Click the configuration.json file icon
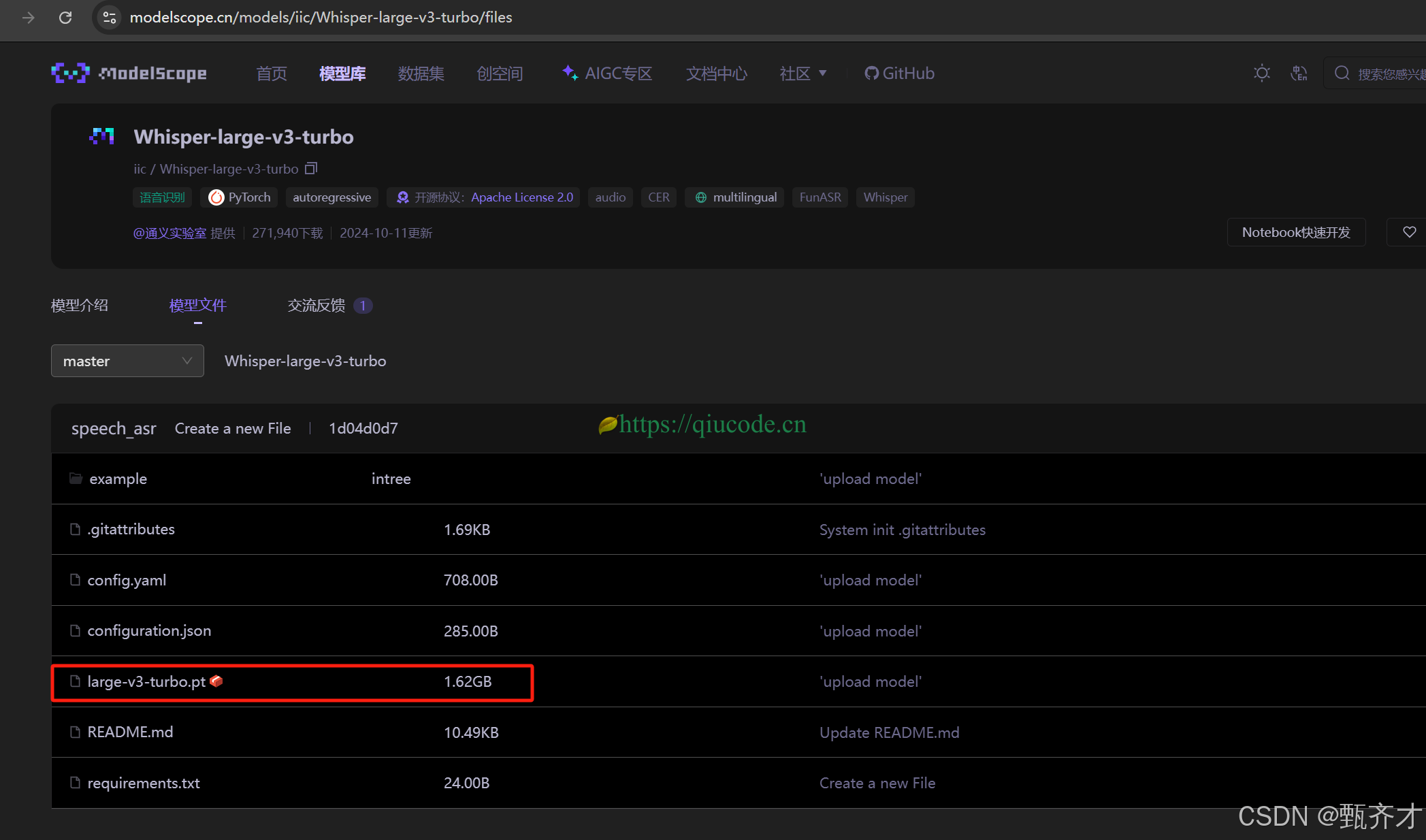Image resolution: width=1426 pixels, height=840 pixels. [x=75, y=631]
